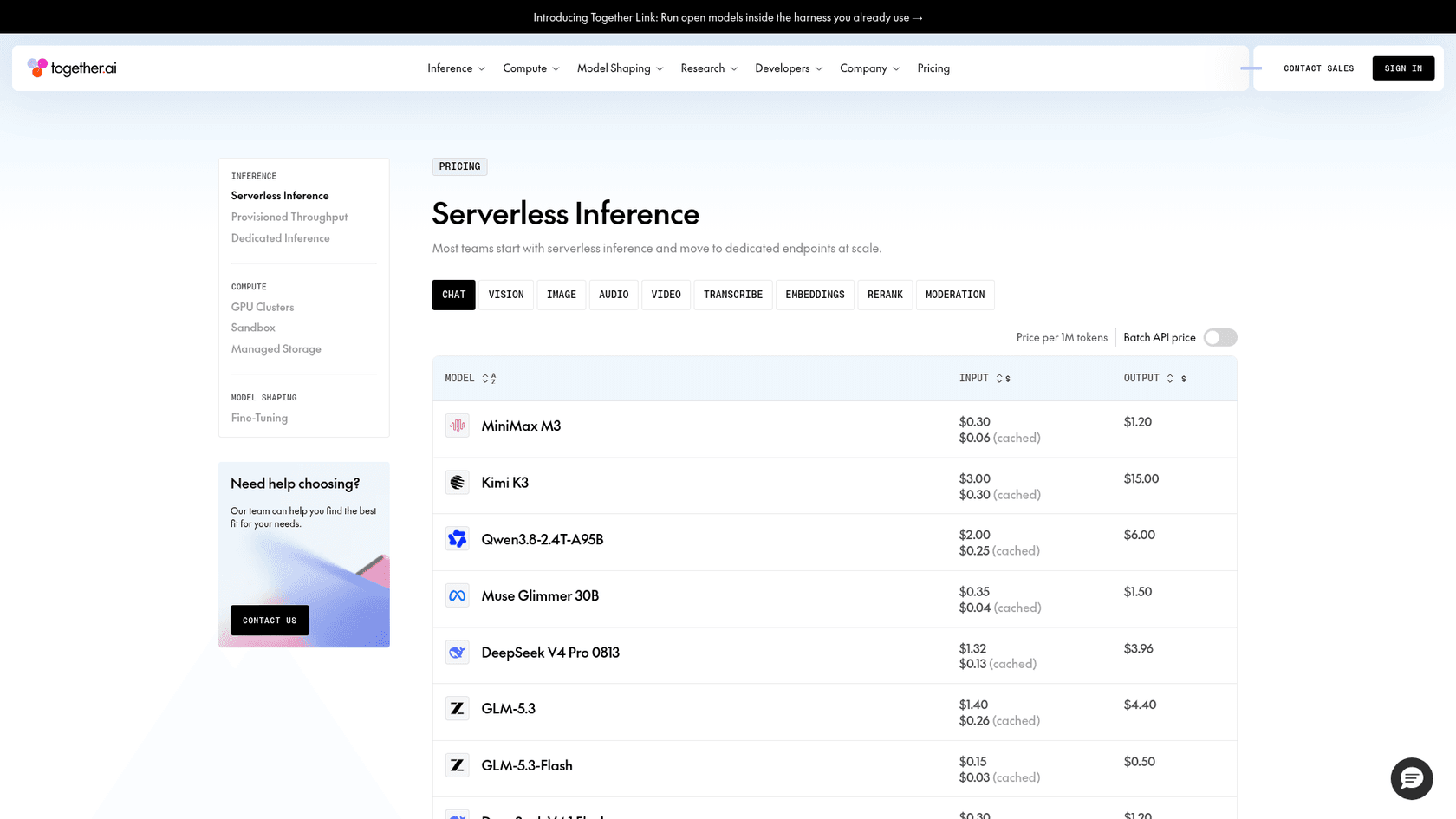Click the SIGN IN button
Image resolution: width=1456 pixels, height=819 pixels.
(1403, 68)
